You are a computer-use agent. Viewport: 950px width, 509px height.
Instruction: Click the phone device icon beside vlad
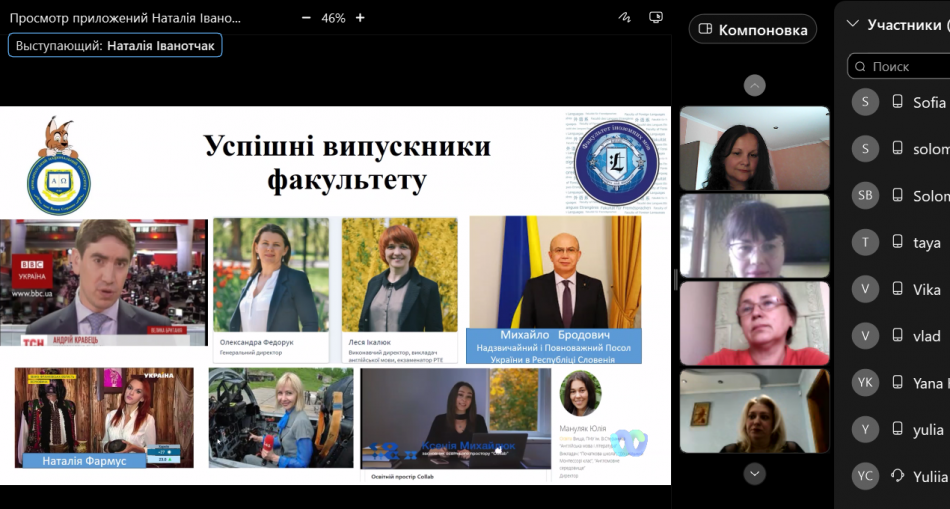pos(897,336)
